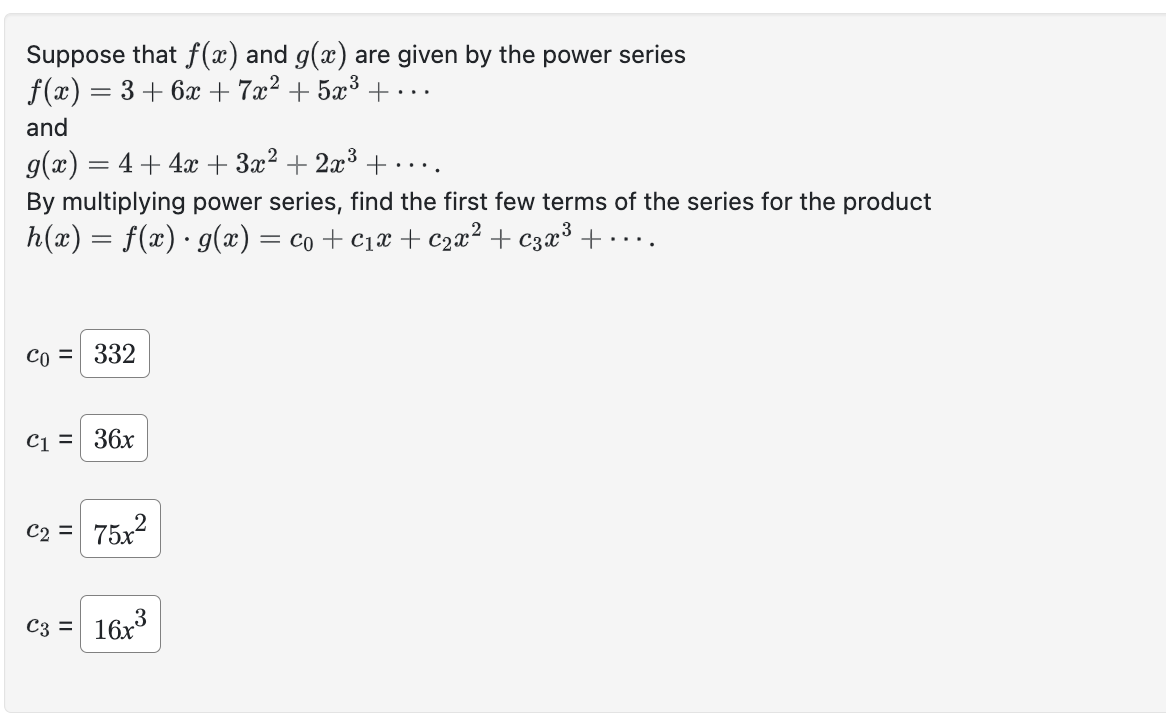Click the problem instruction text about multiplying series

[x=478, y=201]
